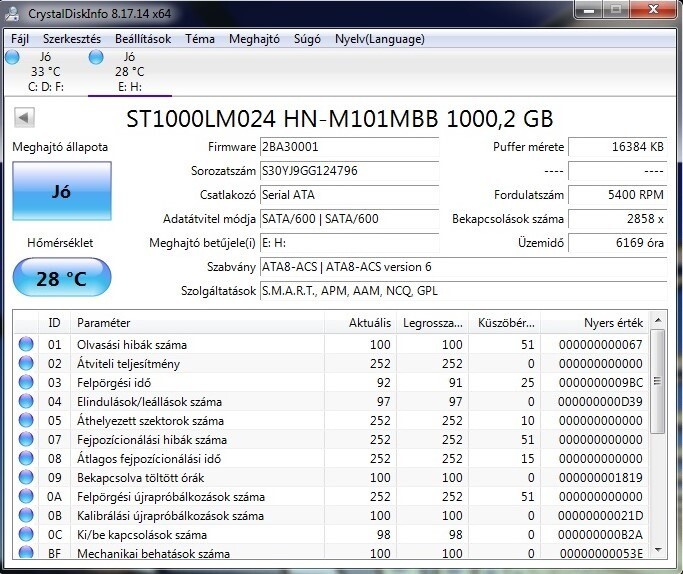This screenshot has width=683, height=574.
Task: Click the SMART list scrollbar down arrow
Action: point(658,550)
